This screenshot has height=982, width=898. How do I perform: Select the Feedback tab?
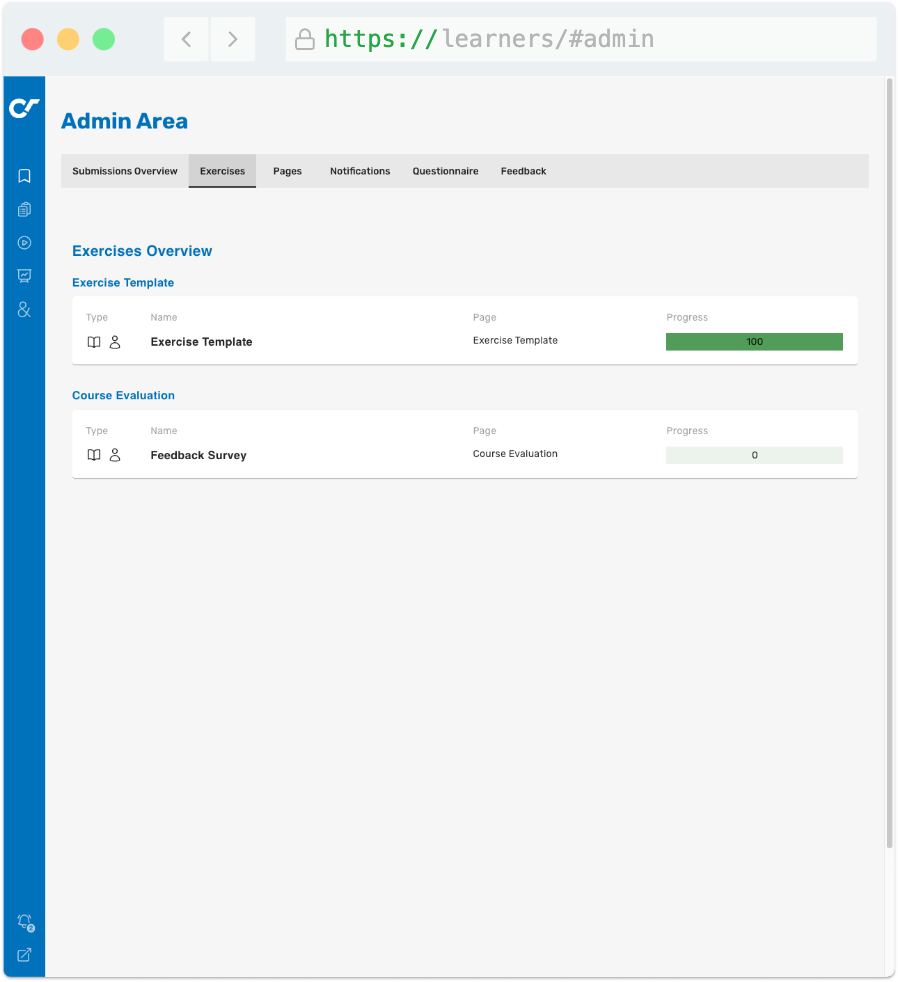pos(523,171)
